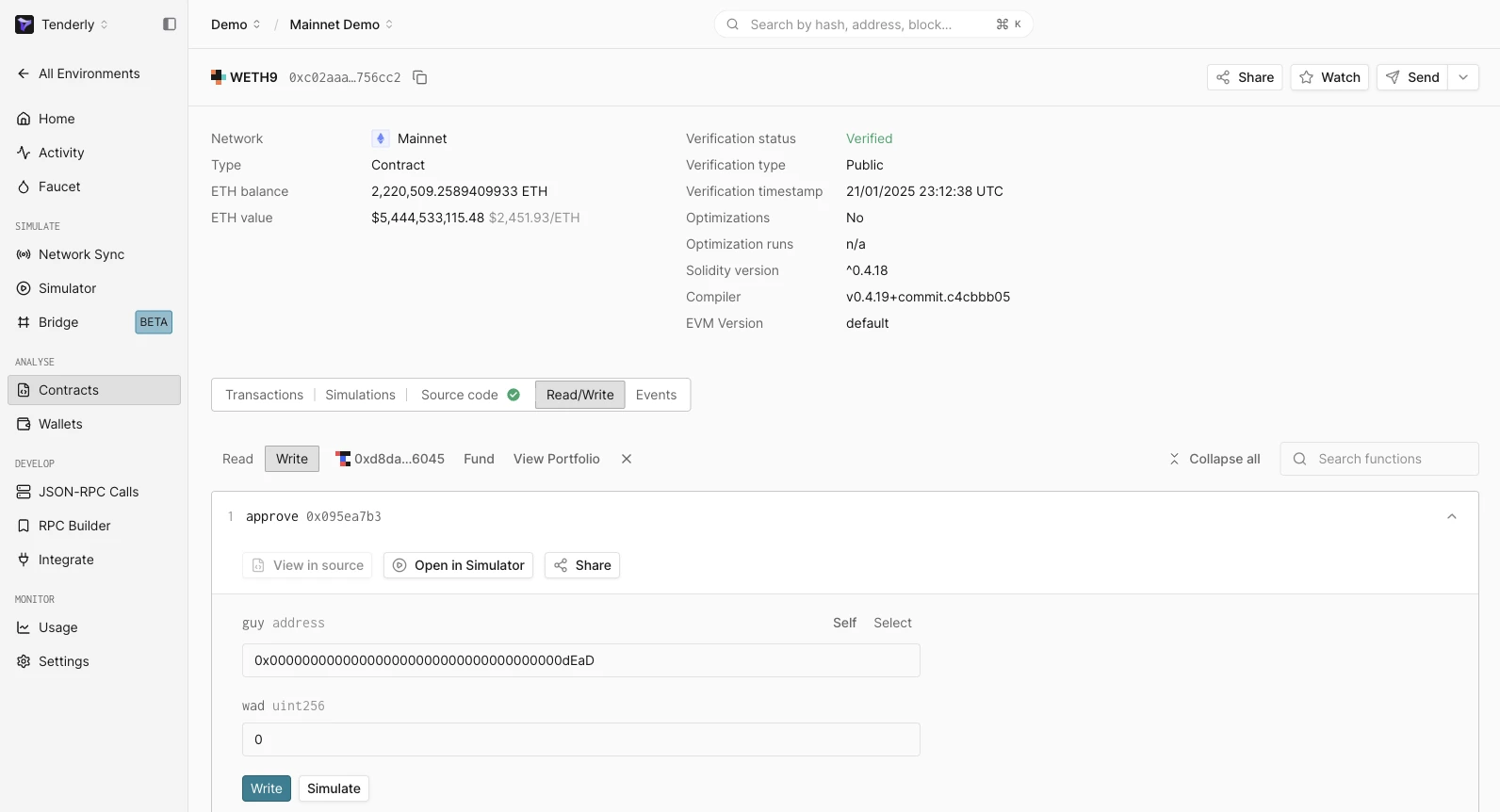Open the Usage page
The height and width of the screenshot is (812, 1500).
pos(94,627)
